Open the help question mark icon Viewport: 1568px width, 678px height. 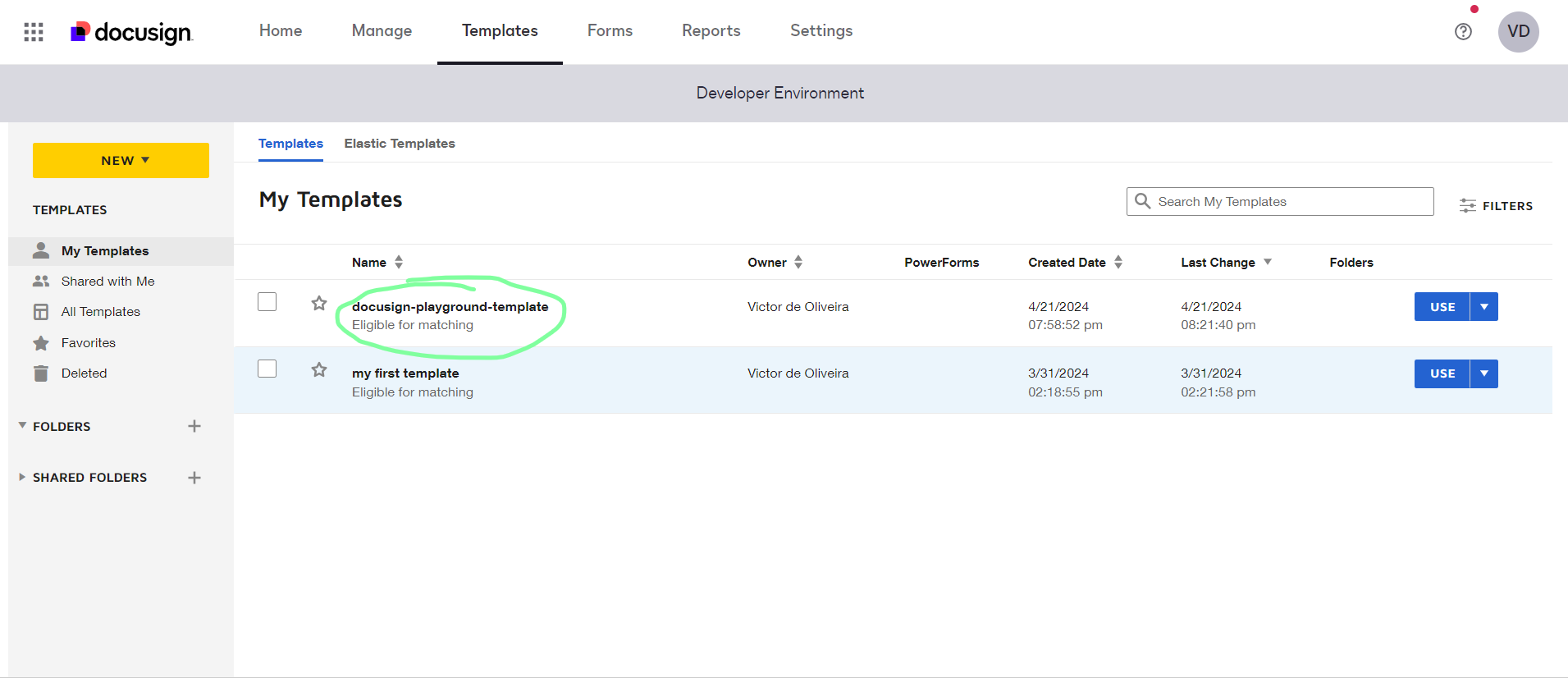pyautogui.click(x=1463, y=32)
